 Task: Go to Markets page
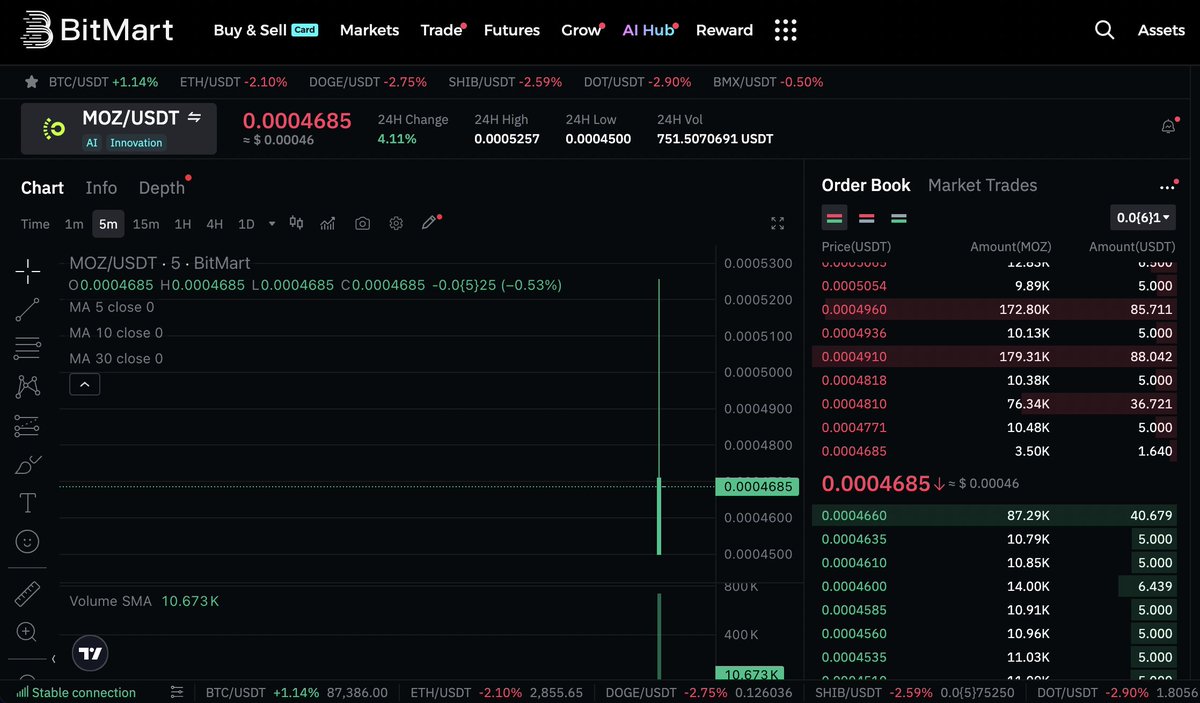tap(369, 30)
